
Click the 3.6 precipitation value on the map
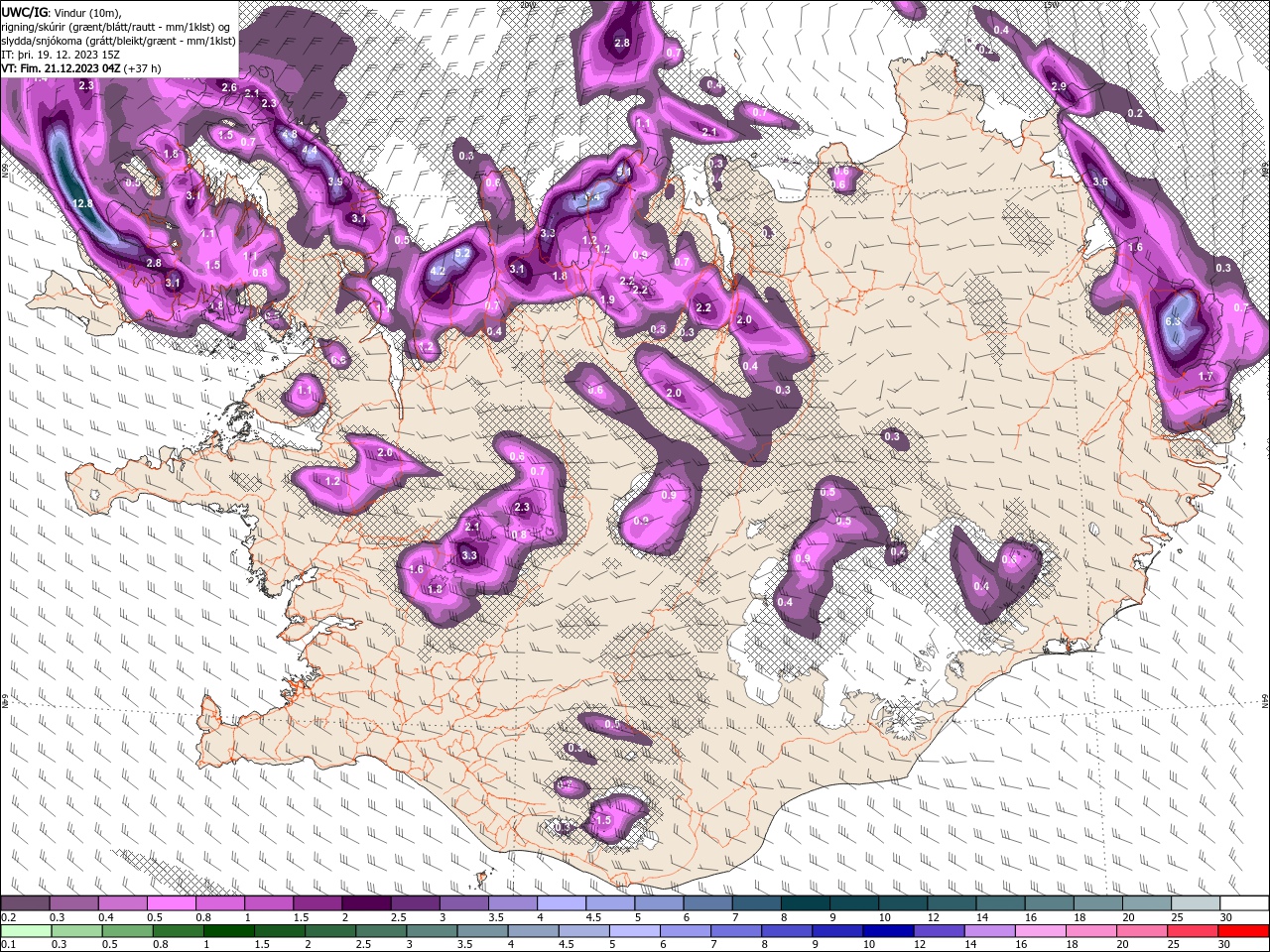(x=1100, y=181)
